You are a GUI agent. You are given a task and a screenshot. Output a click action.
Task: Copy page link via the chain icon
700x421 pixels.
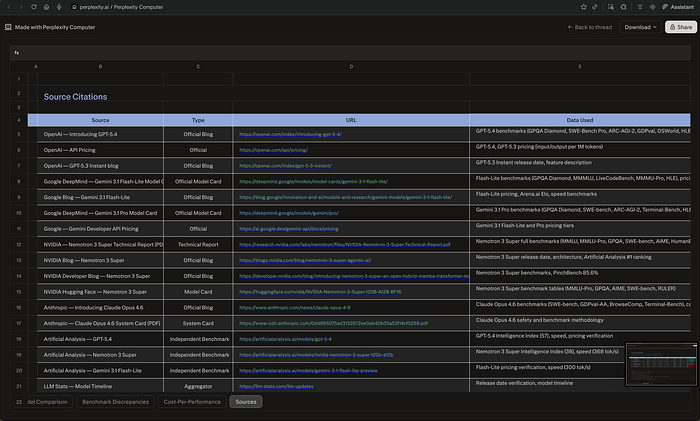[595, 7]
